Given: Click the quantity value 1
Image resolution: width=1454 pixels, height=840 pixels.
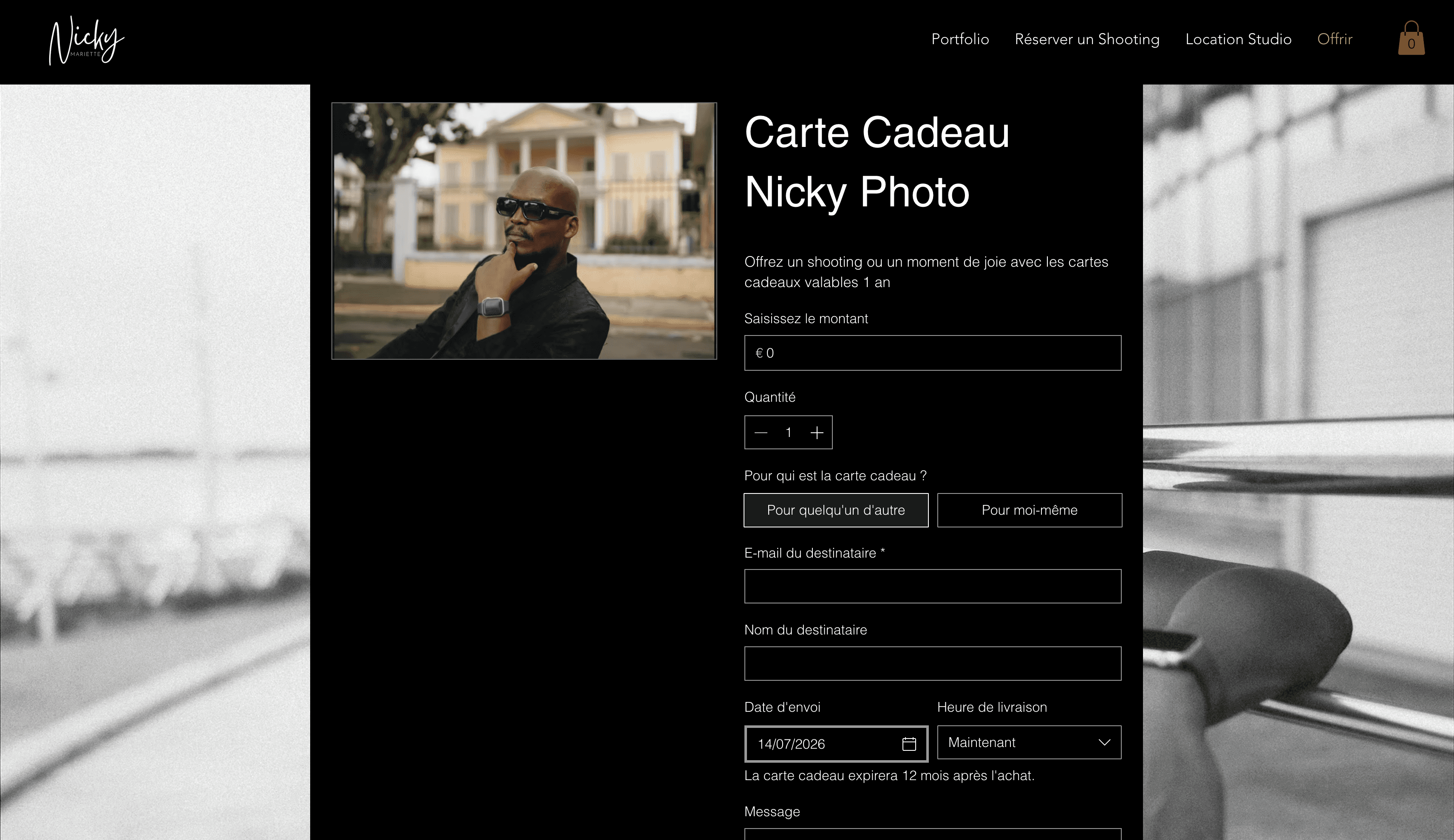Looking at the screenshot, I should pos(788,432).
